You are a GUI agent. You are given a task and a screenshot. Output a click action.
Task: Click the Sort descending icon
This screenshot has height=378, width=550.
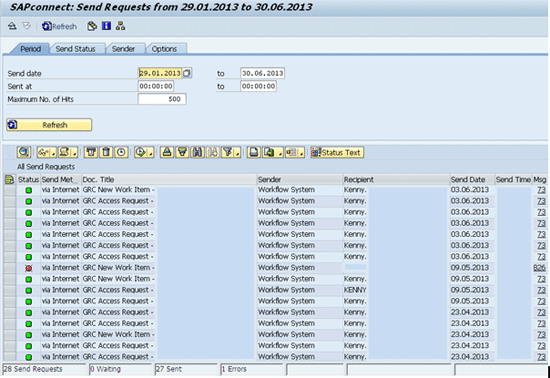182,153
